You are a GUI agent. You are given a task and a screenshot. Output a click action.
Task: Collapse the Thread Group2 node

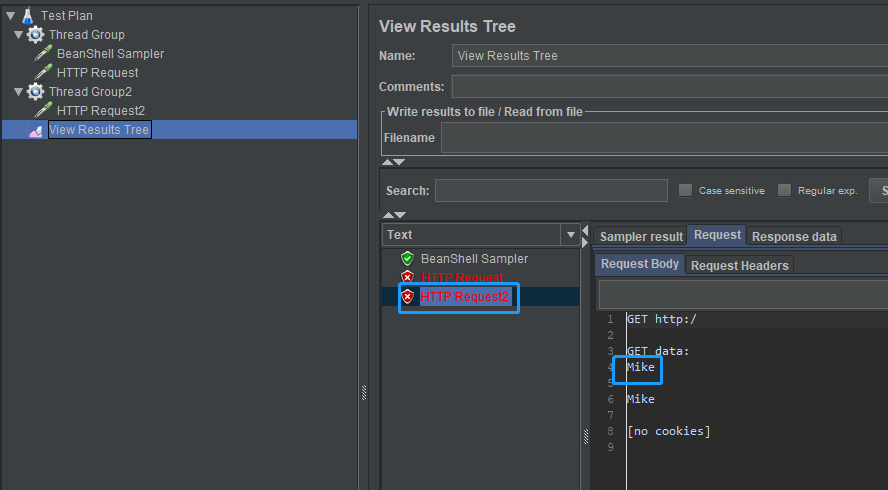(x=19, y=92)
